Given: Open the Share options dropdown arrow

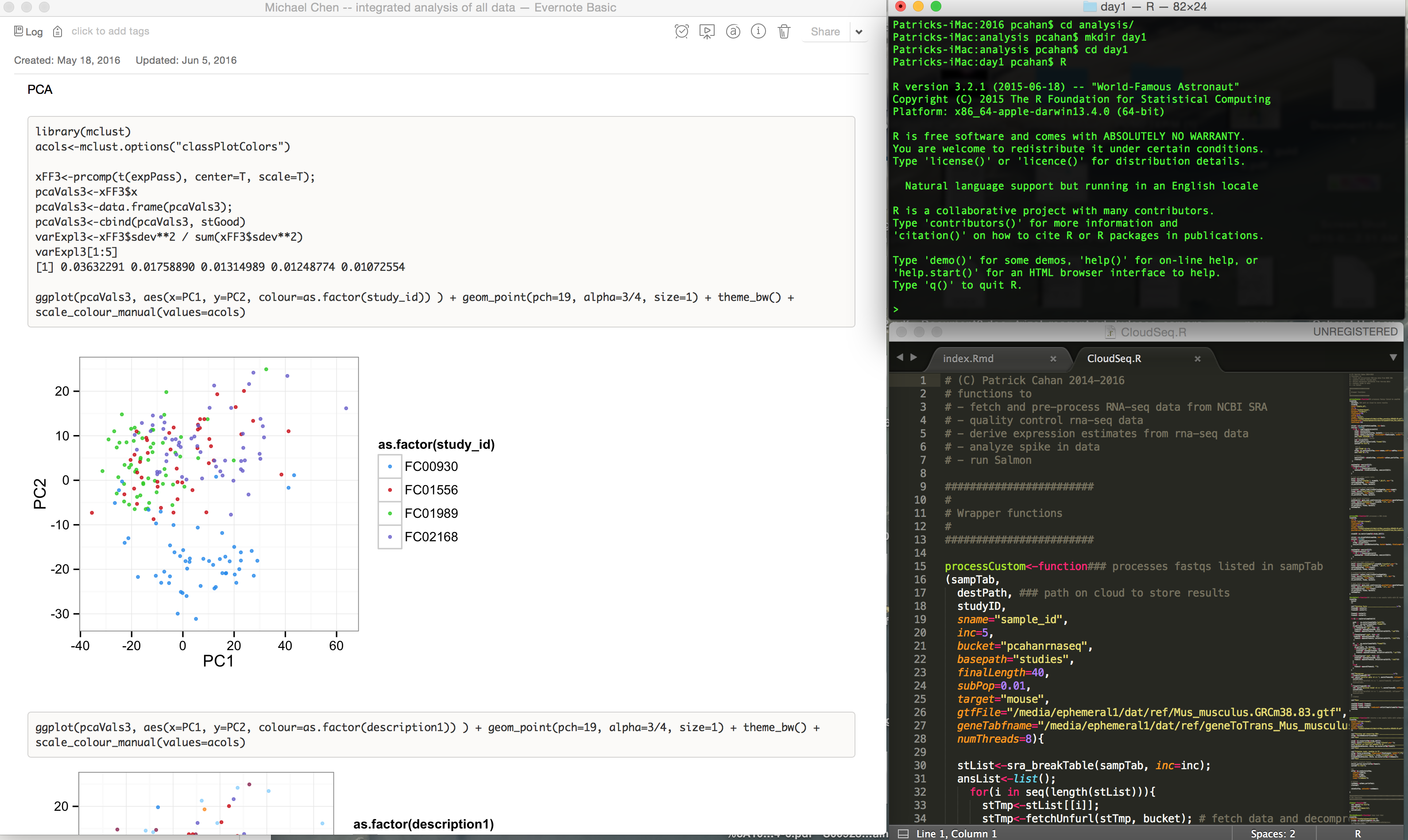Looking at the screenshot, I should [859, 32].
